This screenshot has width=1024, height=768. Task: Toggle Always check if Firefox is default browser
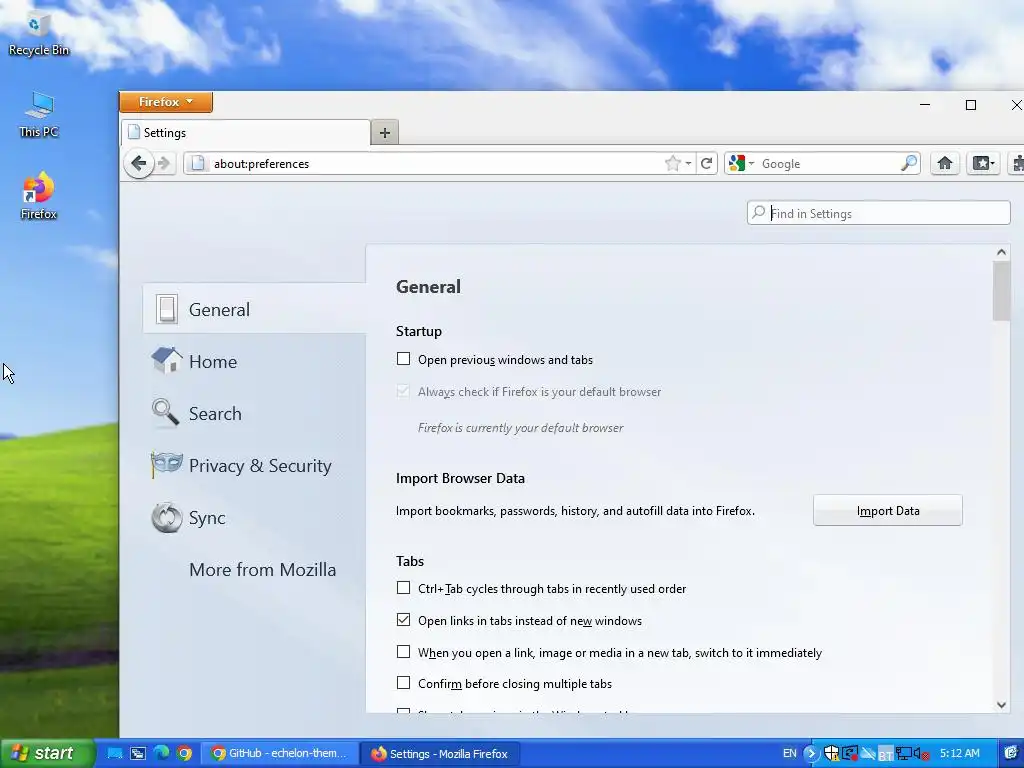tap(404, 391)
